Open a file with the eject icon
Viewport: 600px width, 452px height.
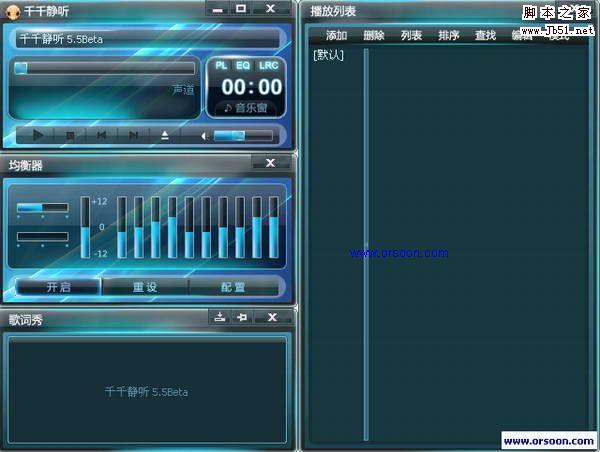click(x=165, y=135)
